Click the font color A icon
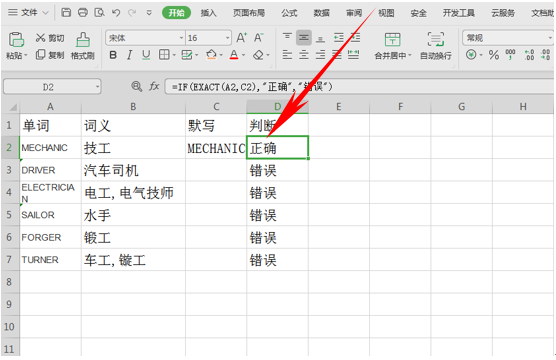This screenshot has width=556, height=360. 234,55
